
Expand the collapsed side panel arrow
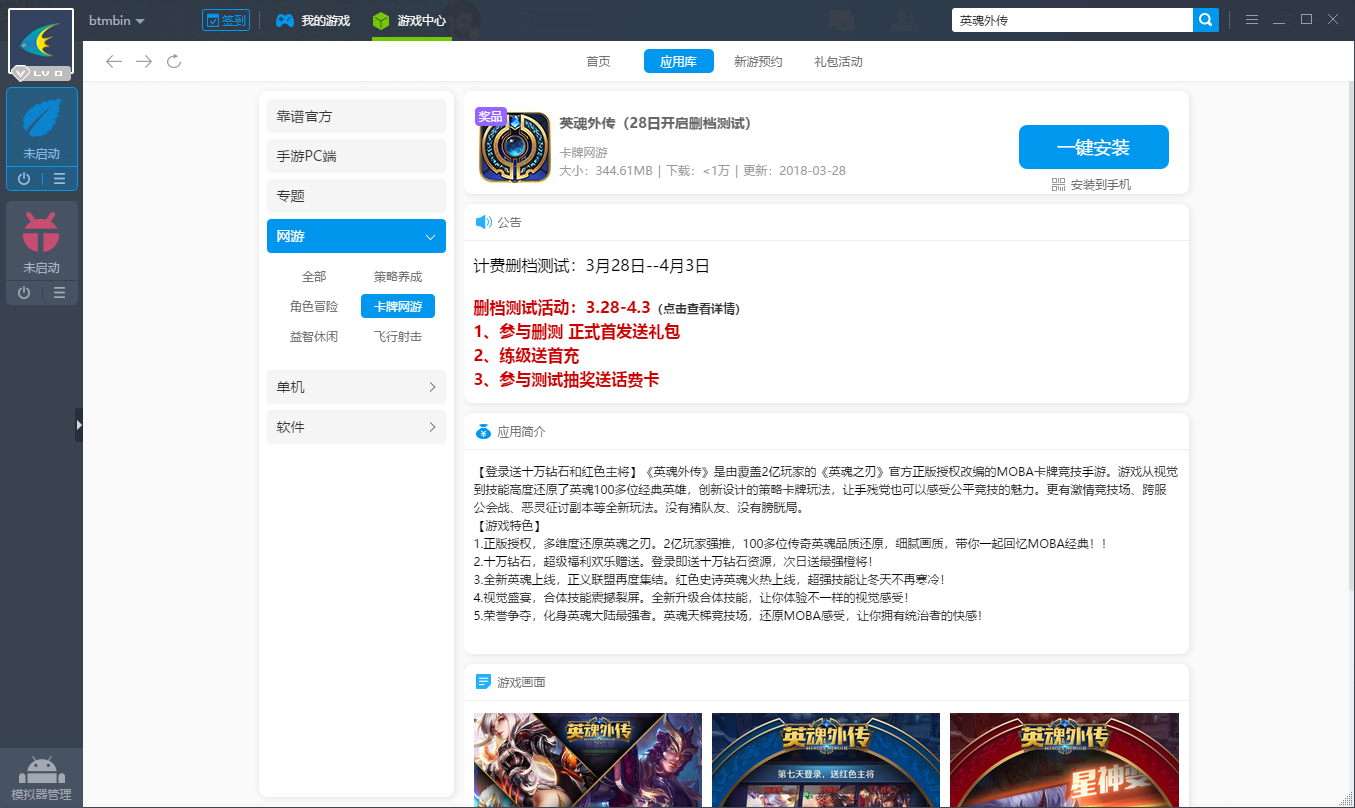point(79,424)
